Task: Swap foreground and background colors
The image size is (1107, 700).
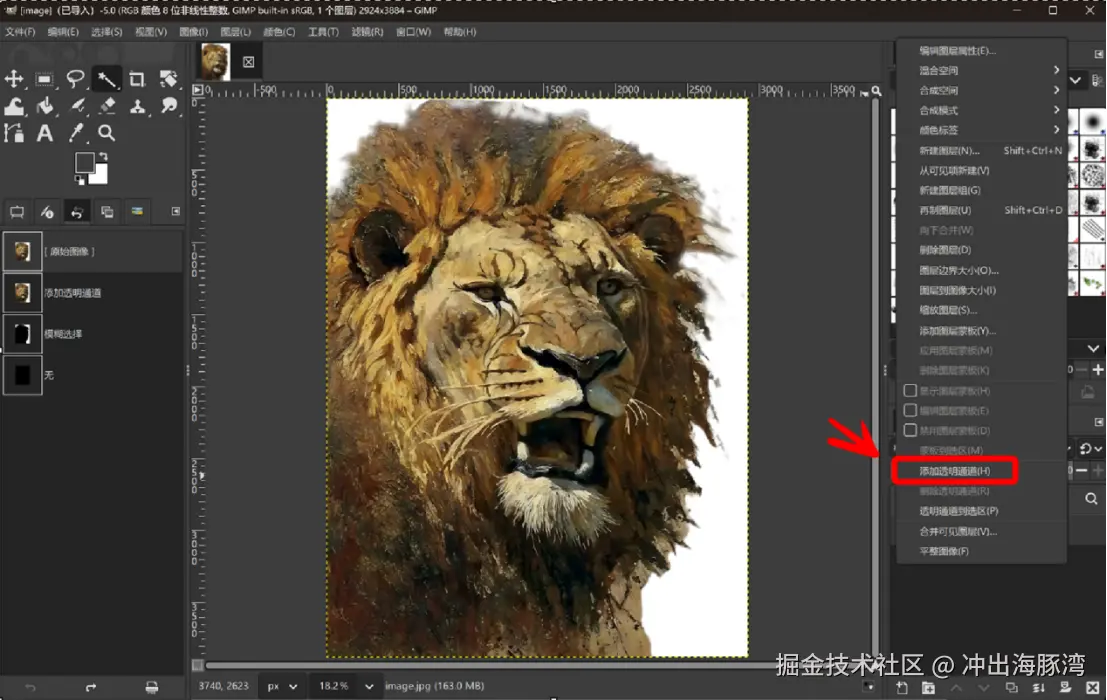Action: pyautogui.click(x=103, y=156)
